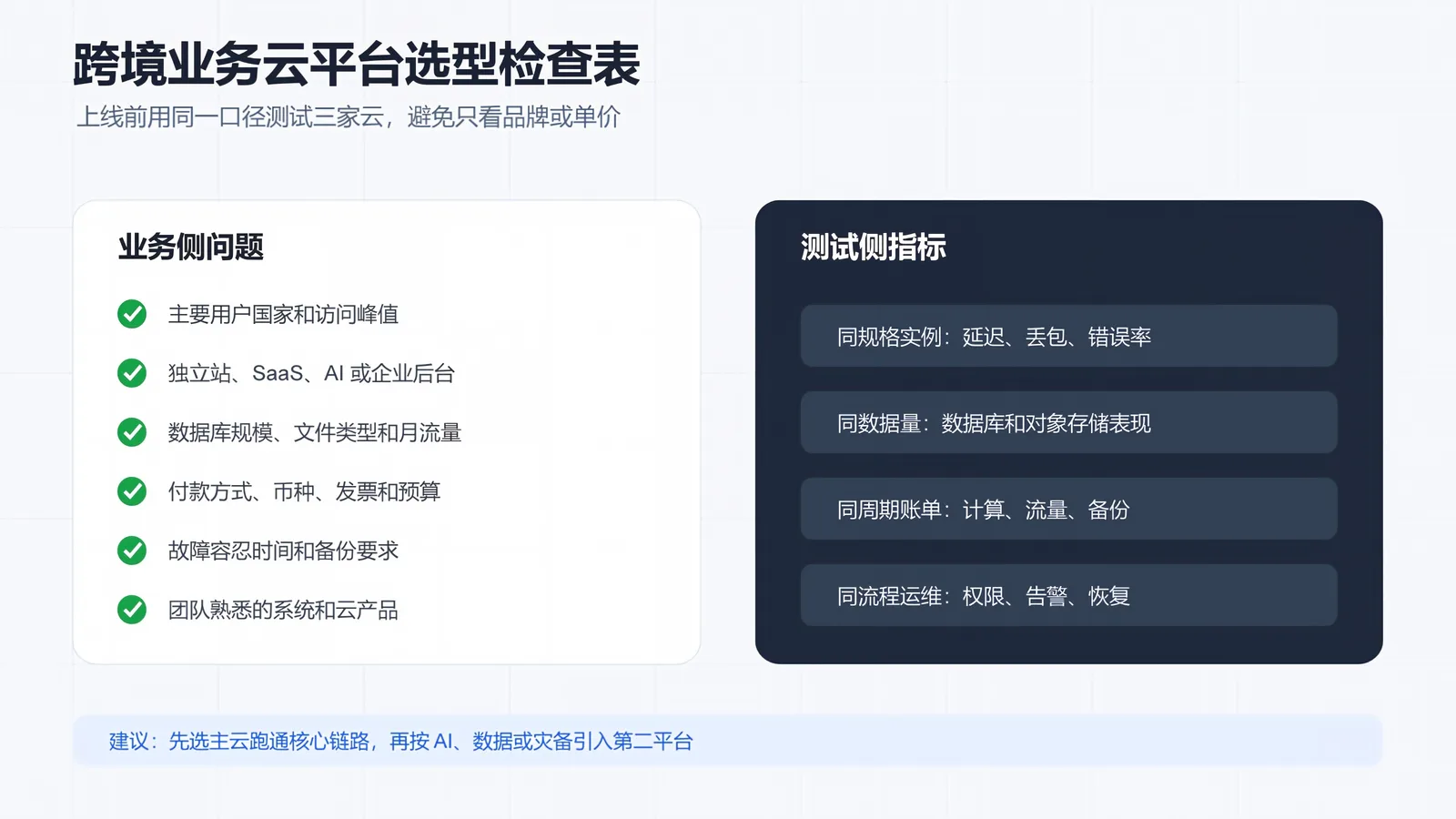
Task: Select the text 数据库规模、文件类型和月流量
Action: point(315,432)
